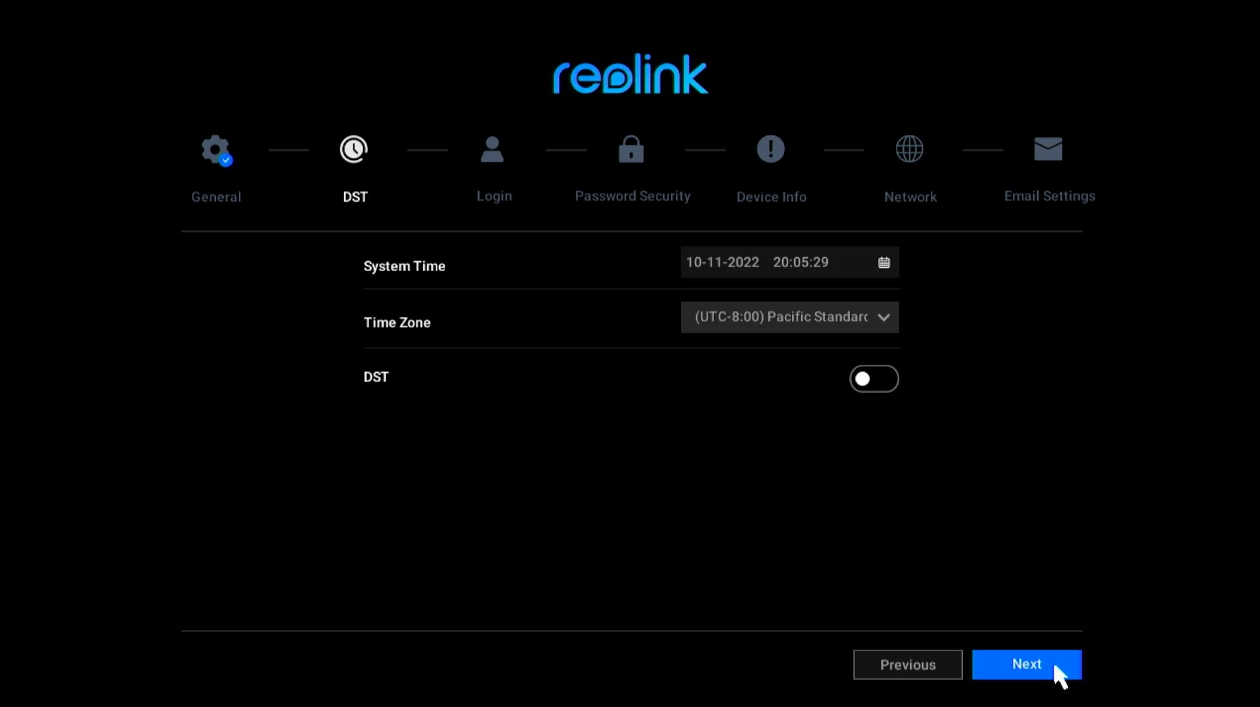Click the Next button
Screen dimensions: 1260x707
[1027, 664]
